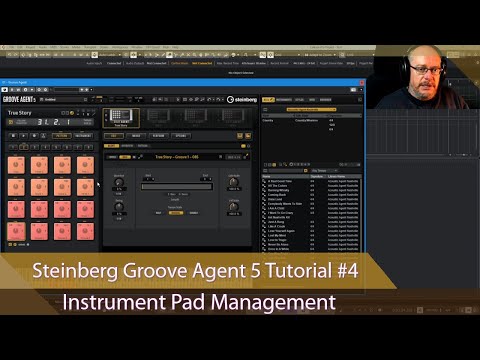The image size is (480, 360).
Task: Select pad group 3
Action: (34, 147)
